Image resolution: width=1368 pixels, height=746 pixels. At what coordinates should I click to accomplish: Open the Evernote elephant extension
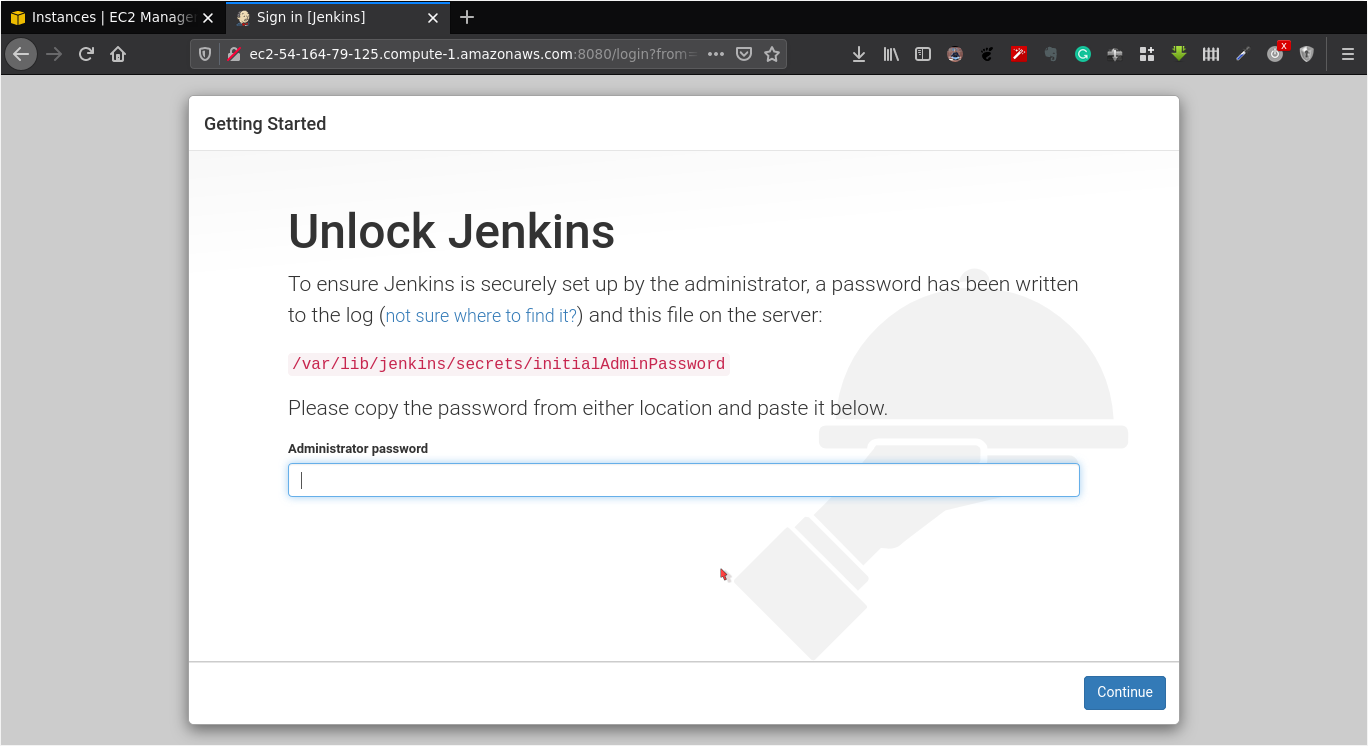(x=1051, y=54)
